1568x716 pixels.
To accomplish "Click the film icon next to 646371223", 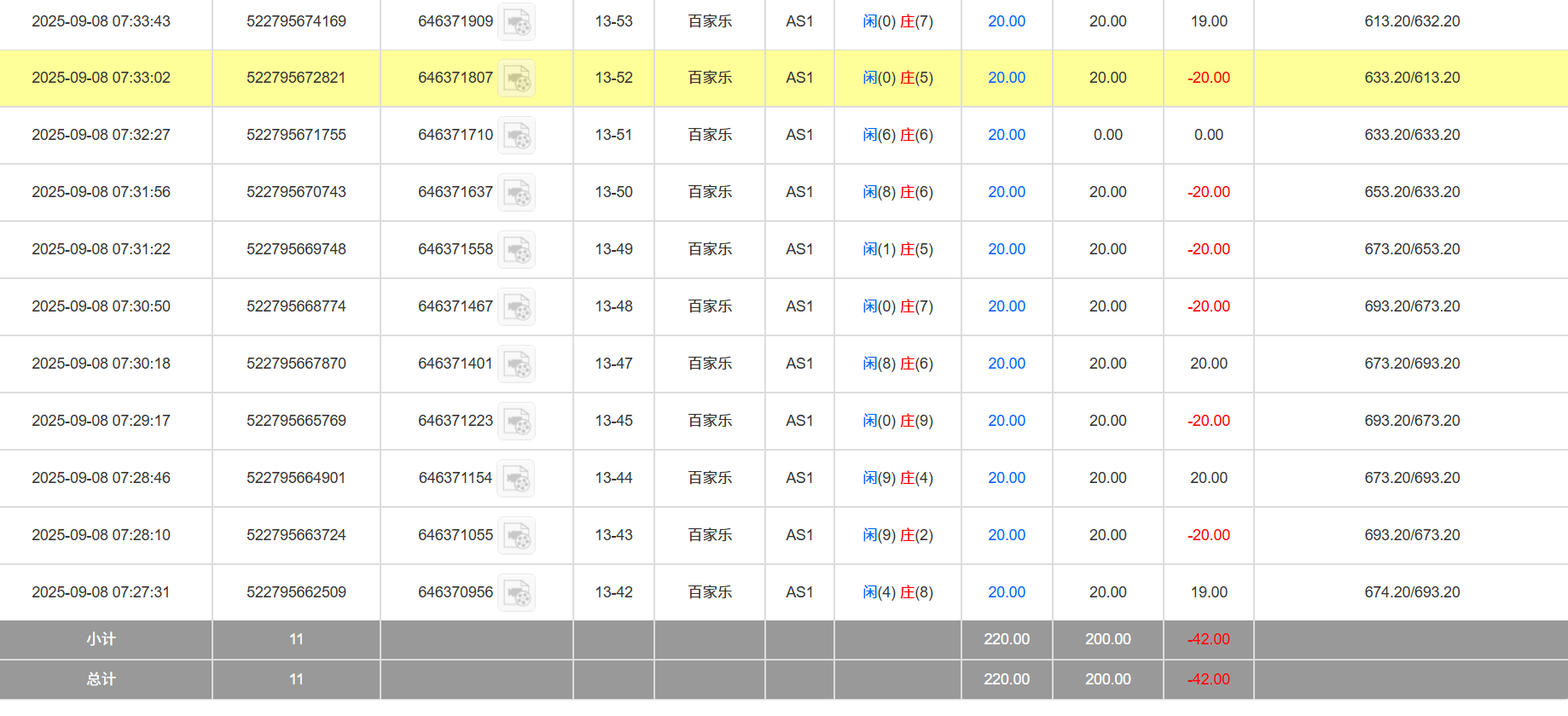I will pyautogui.click(x=516, y=422).
